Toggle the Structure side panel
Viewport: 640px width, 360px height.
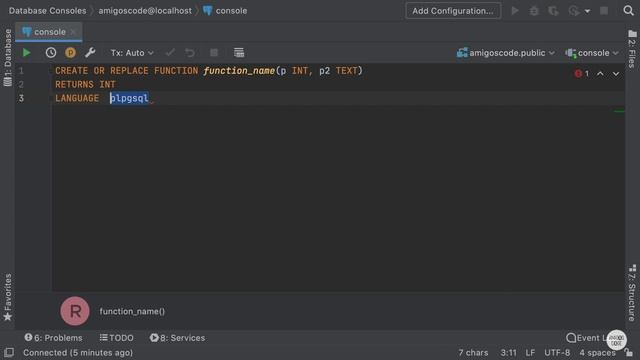click(632, 293)
